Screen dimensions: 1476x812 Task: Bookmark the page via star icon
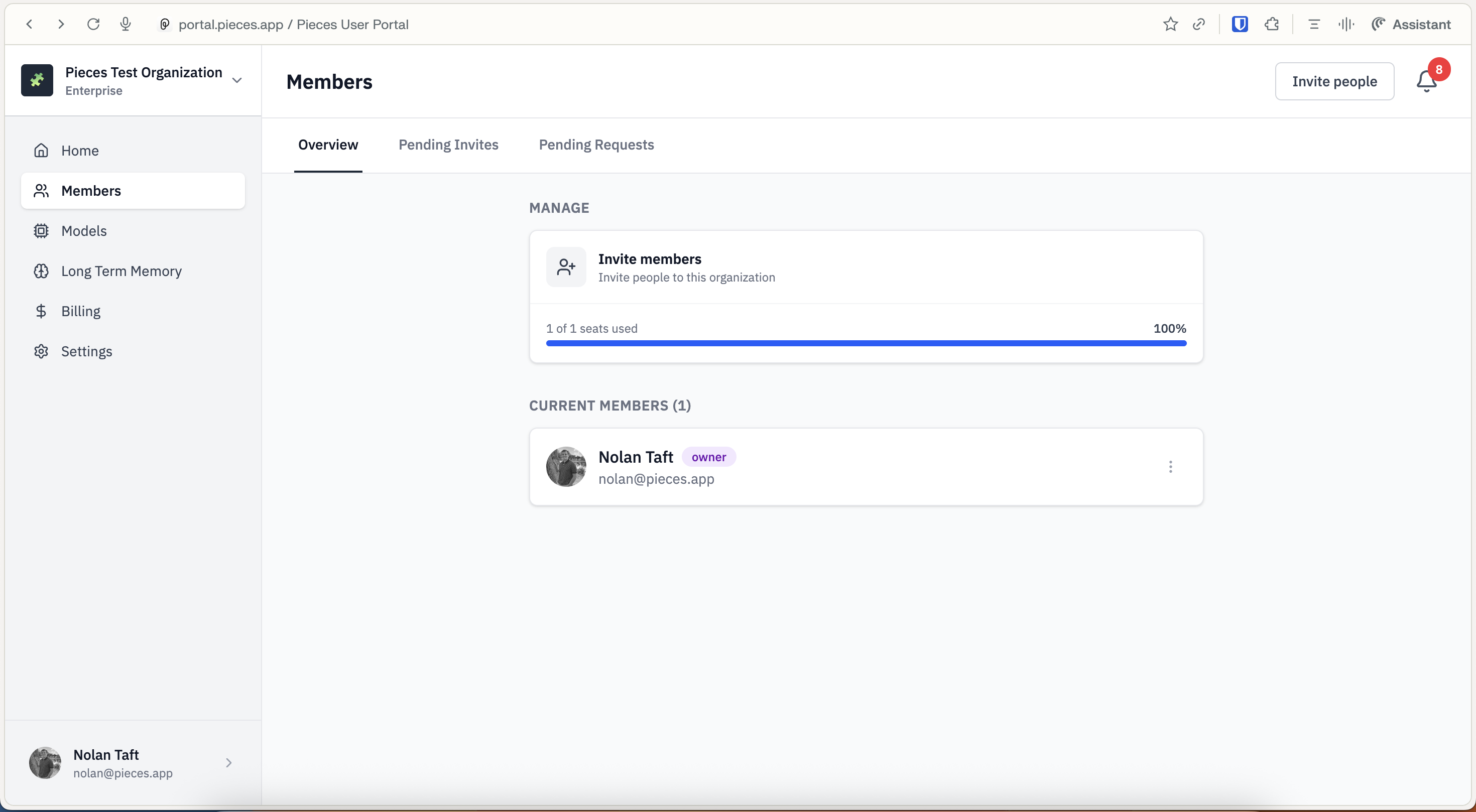click(1170, 24)
